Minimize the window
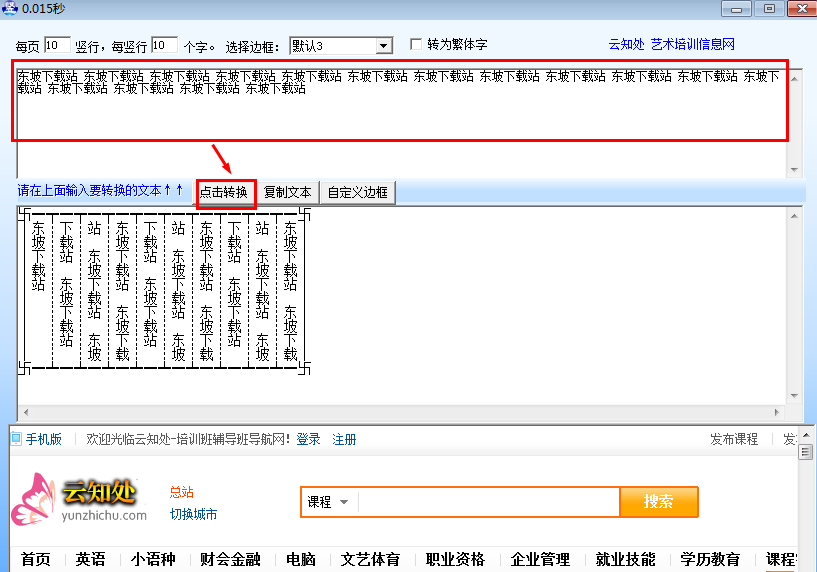 [736, 9]
